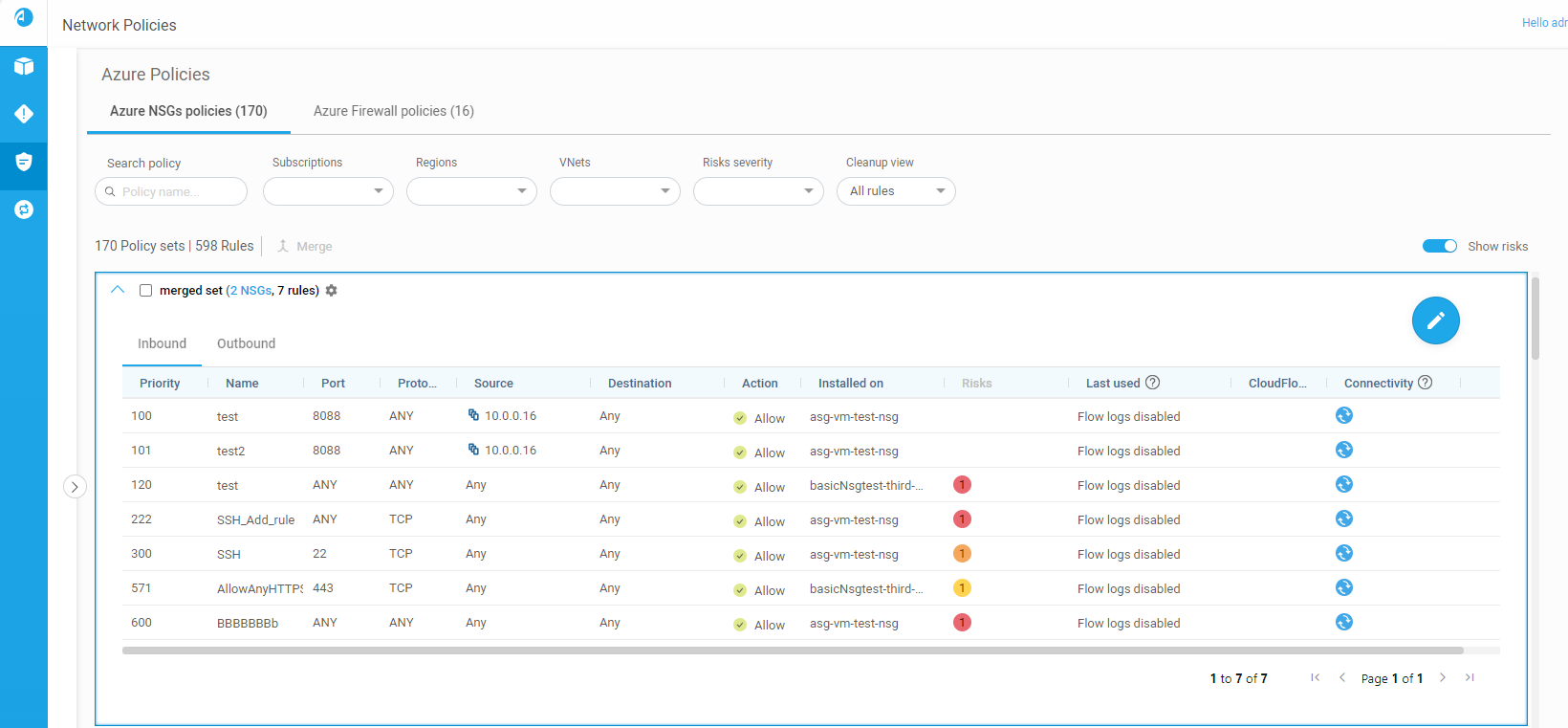
Task: Click connectivity icon for BBBBBBBb rule
Action: [1344, 622]
